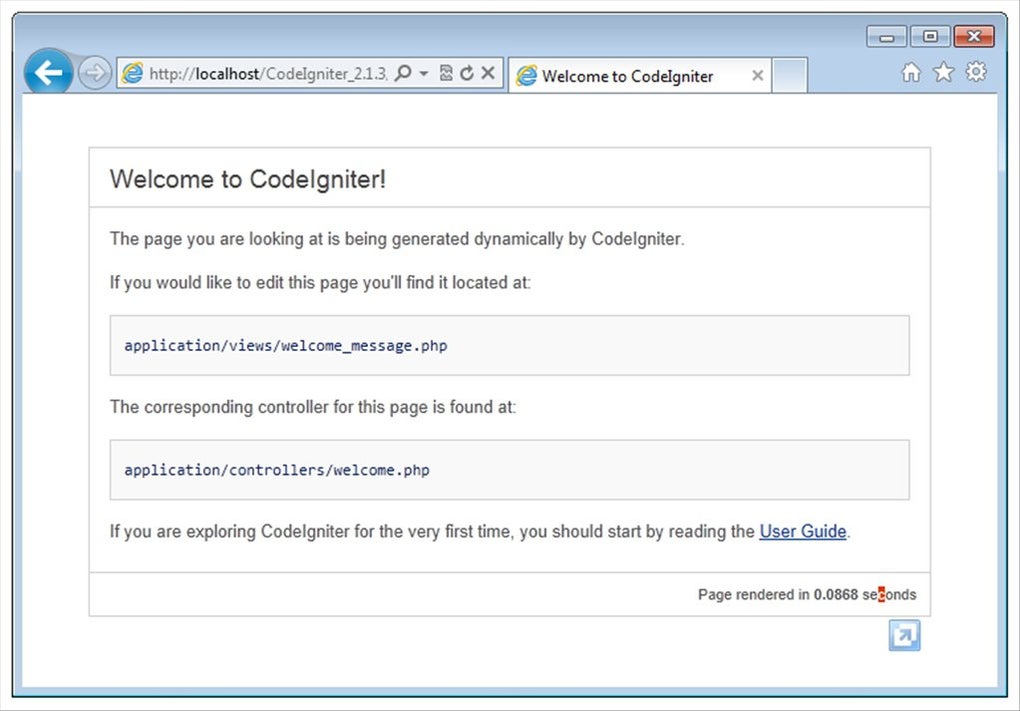Stop loading the page
The image size is (1020, 711).
486,72
